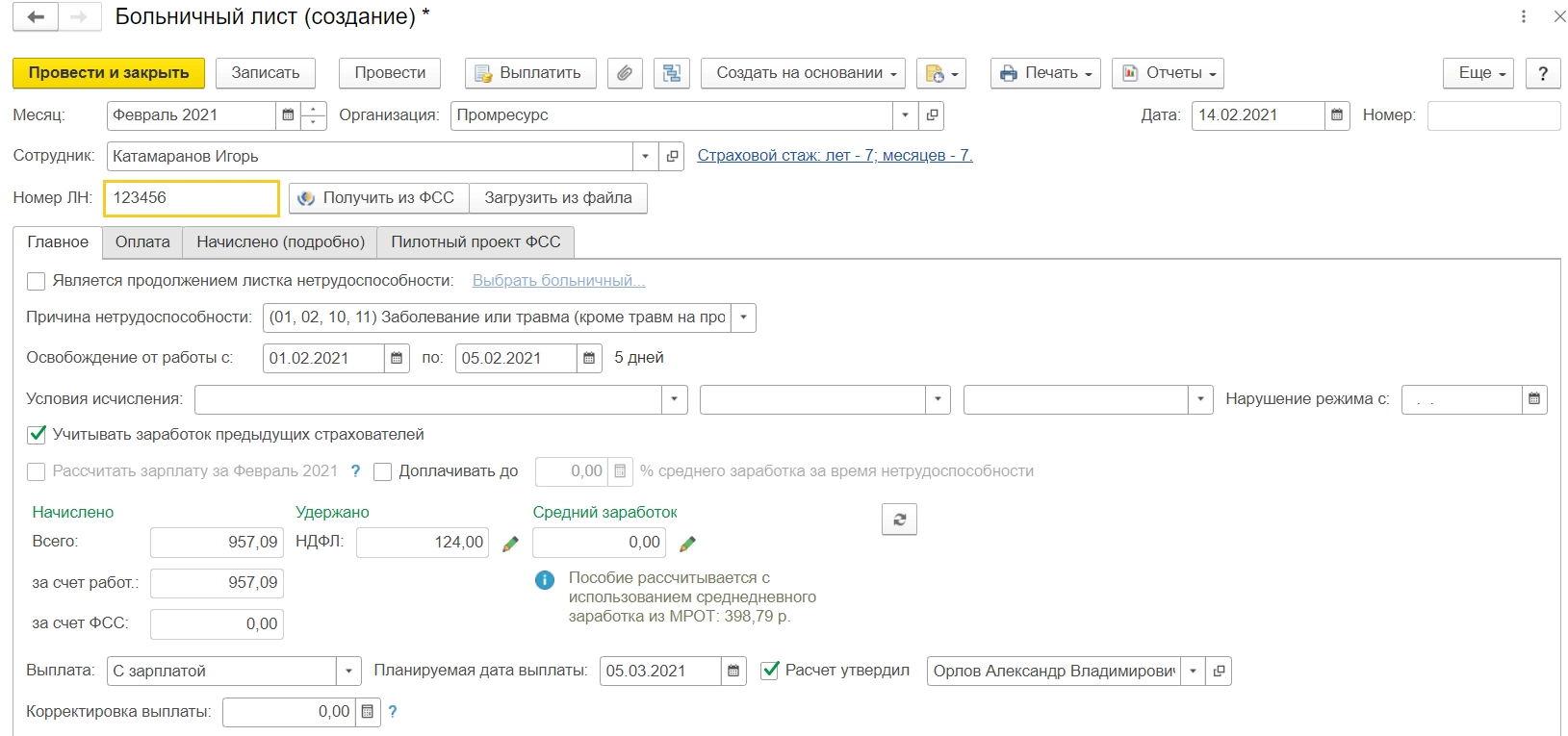Open the Страховой стаж link
The height and width of the screenshot is (736, 1568).
835,156
